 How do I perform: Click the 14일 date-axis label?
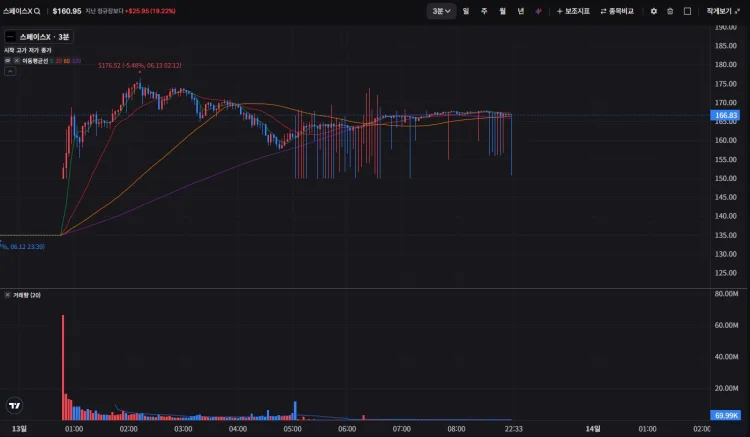(x=593, y=429)
